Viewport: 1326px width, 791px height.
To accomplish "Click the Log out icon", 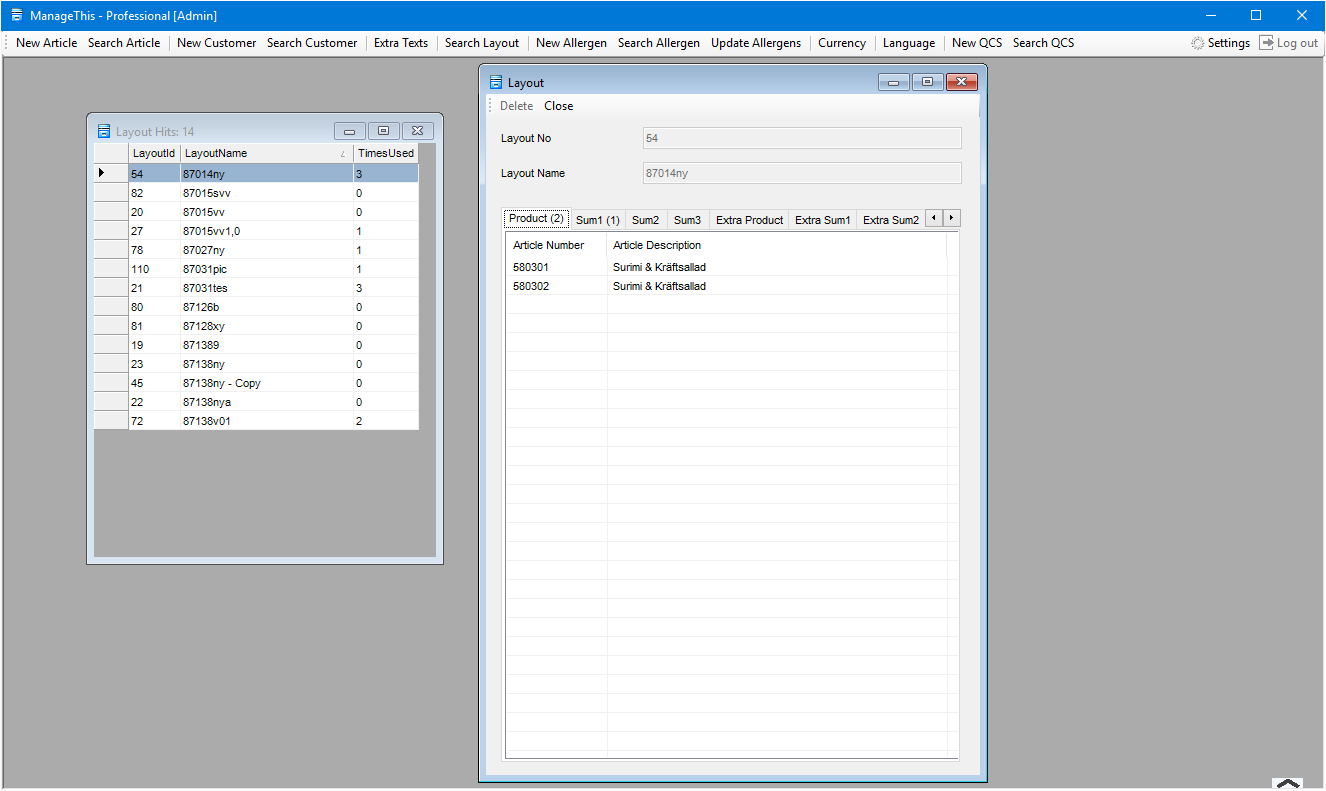I will coord(1266,43).
